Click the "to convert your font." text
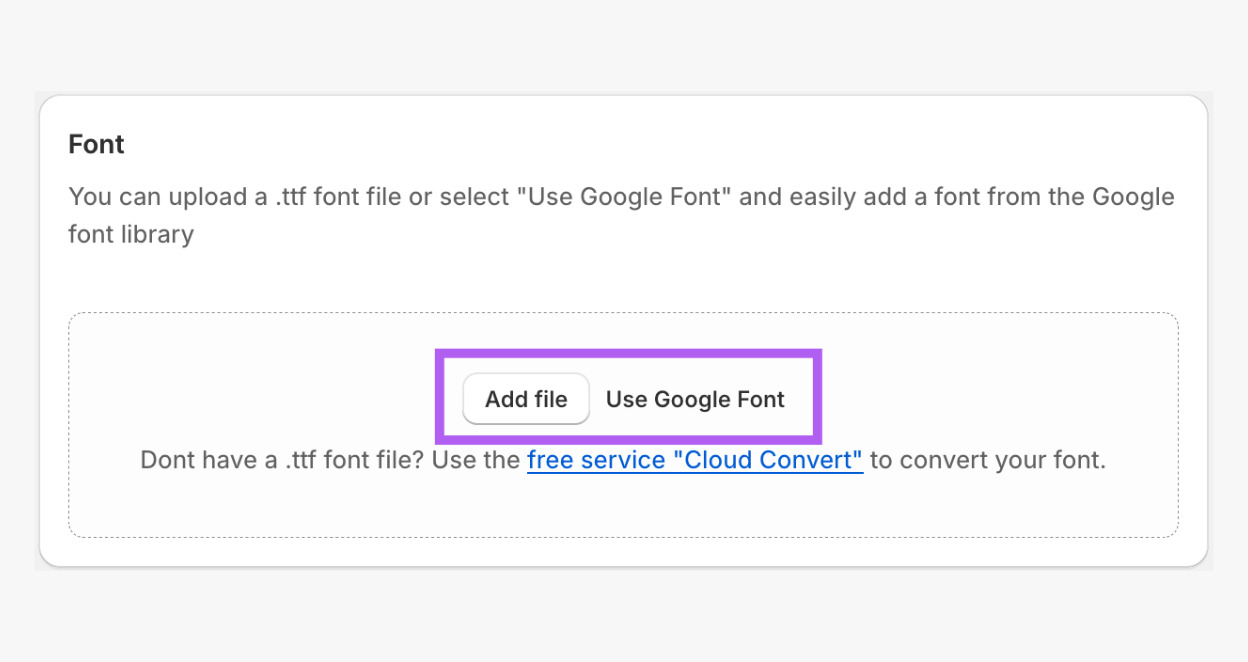Screen dimensions: 1248x662 tap(988, 460)
